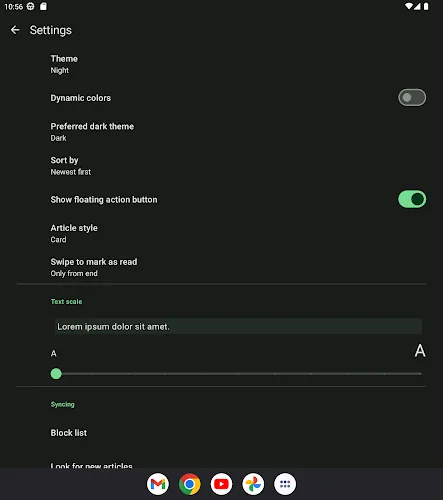Tap the large A text size icon
This screenshot has width=443, height=500.
click(x=420, y=351)
